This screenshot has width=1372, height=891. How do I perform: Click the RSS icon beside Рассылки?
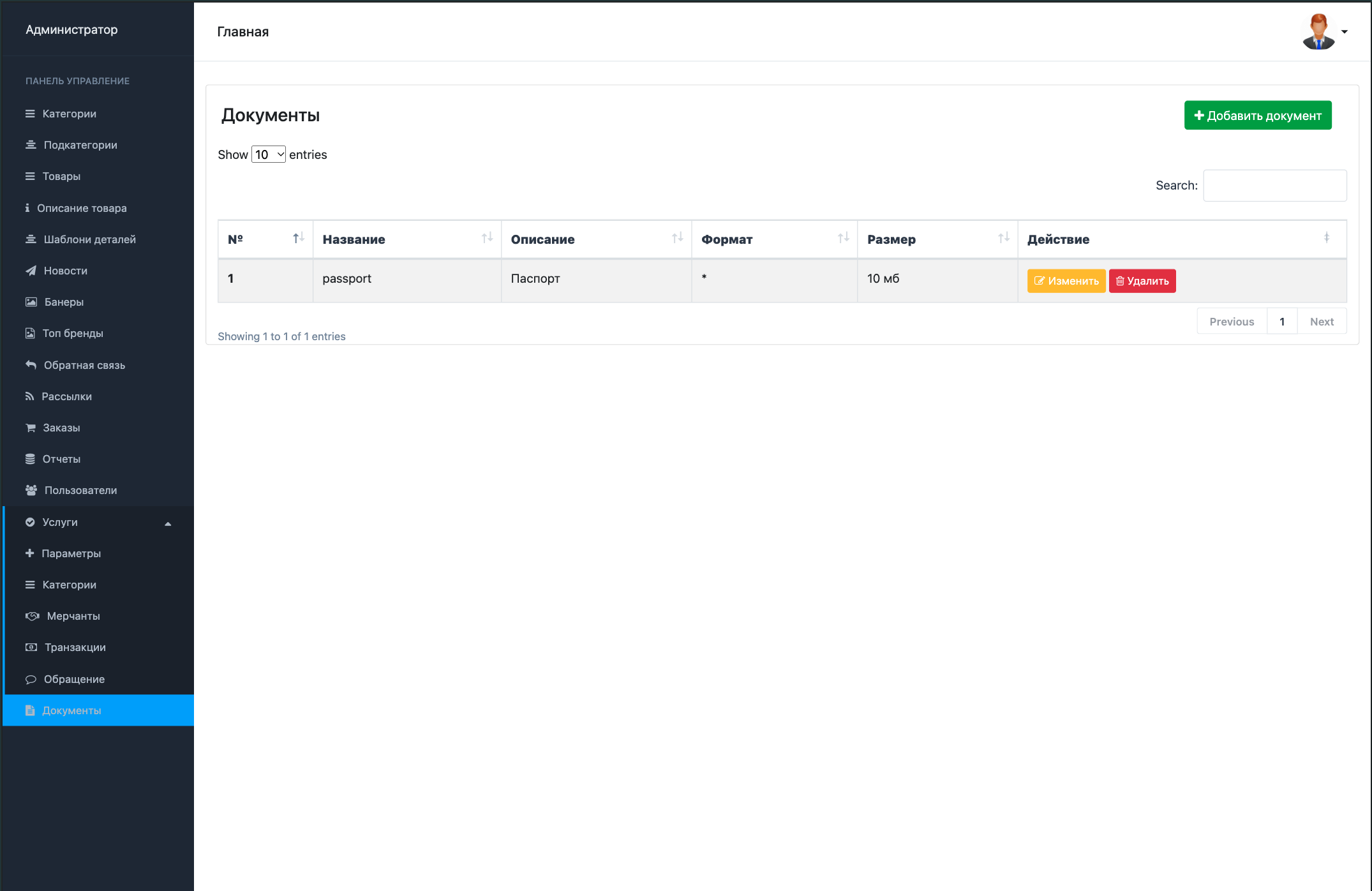(29, 396)
